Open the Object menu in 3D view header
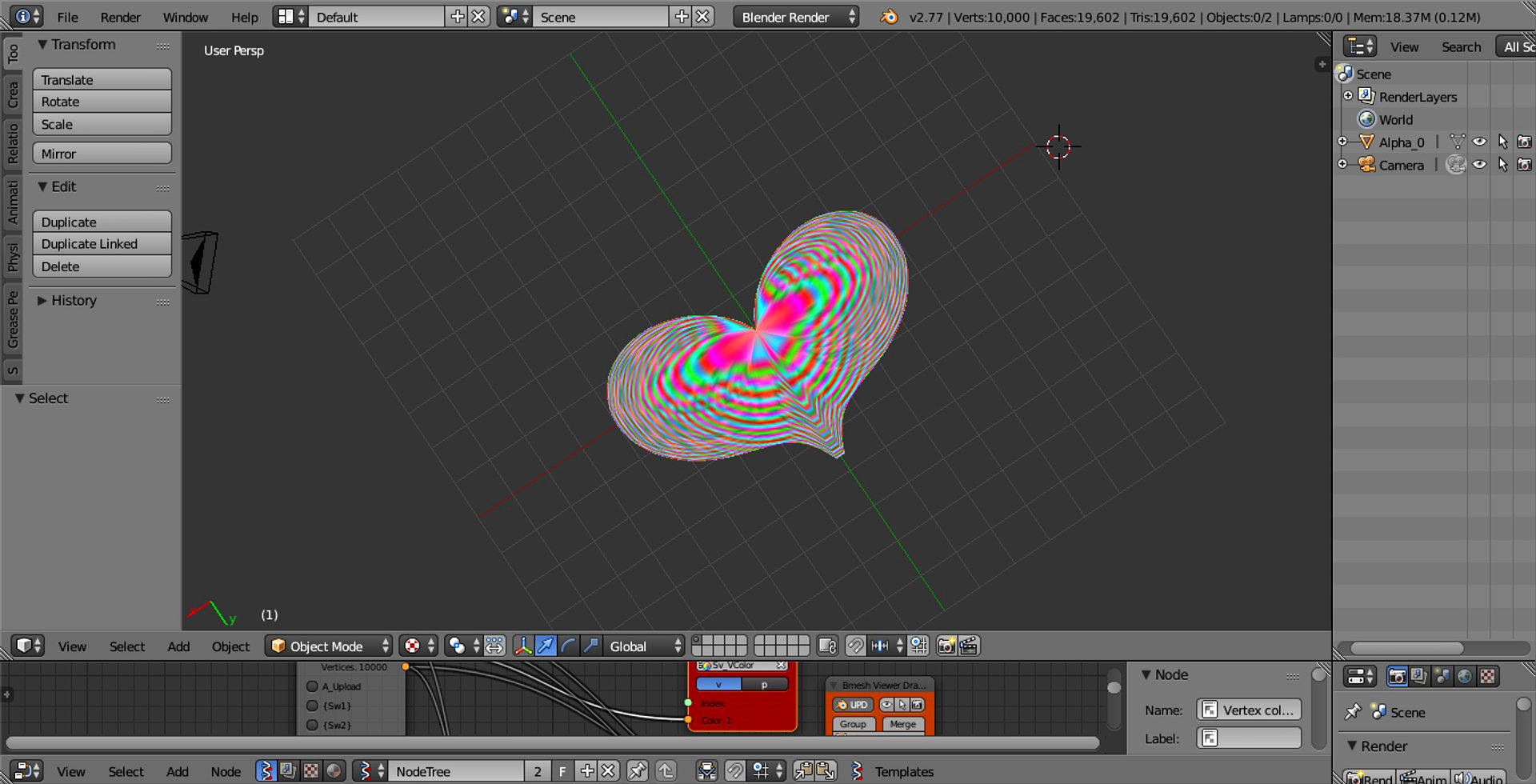1536x784 pixels. [230, 646]
